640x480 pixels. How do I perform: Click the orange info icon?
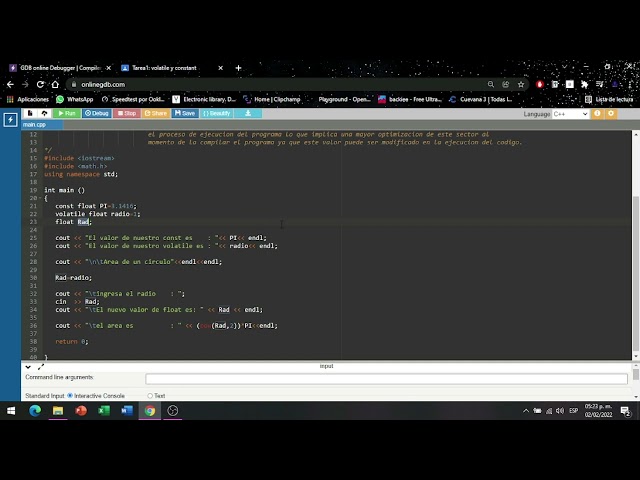tap(597, 113)
